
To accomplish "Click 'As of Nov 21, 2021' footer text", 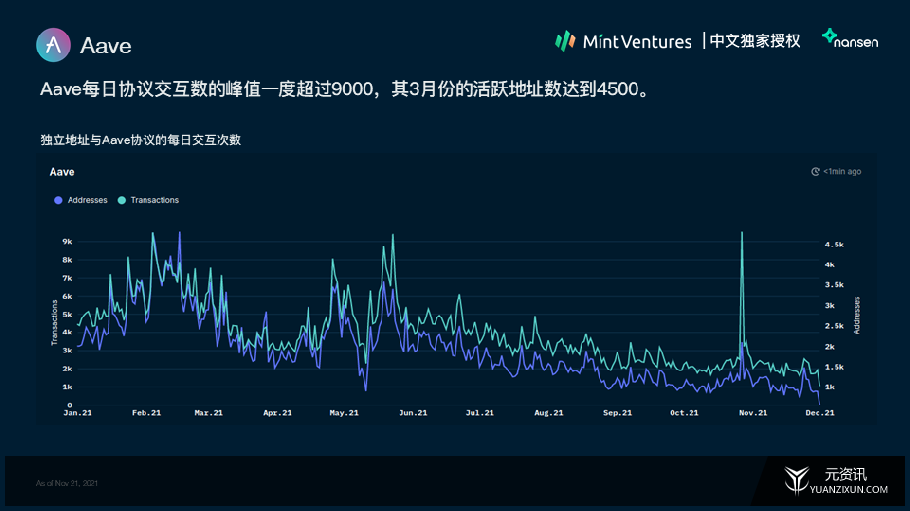I will (66, 483).
